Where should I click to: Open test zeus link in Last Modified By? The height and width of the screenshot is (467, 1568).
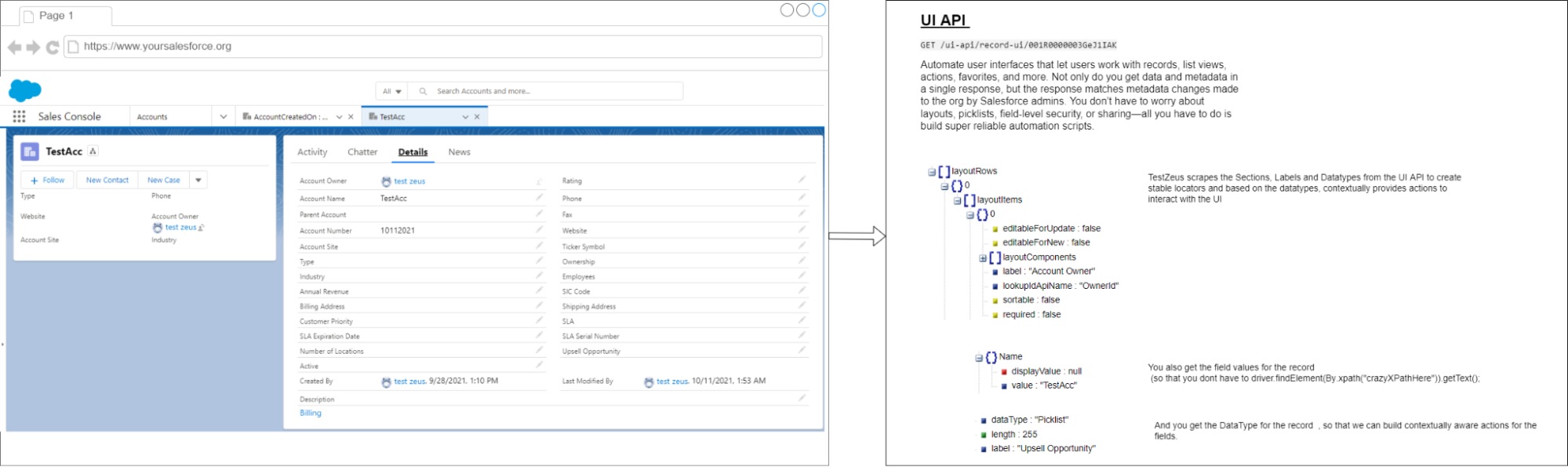point(672,381)
